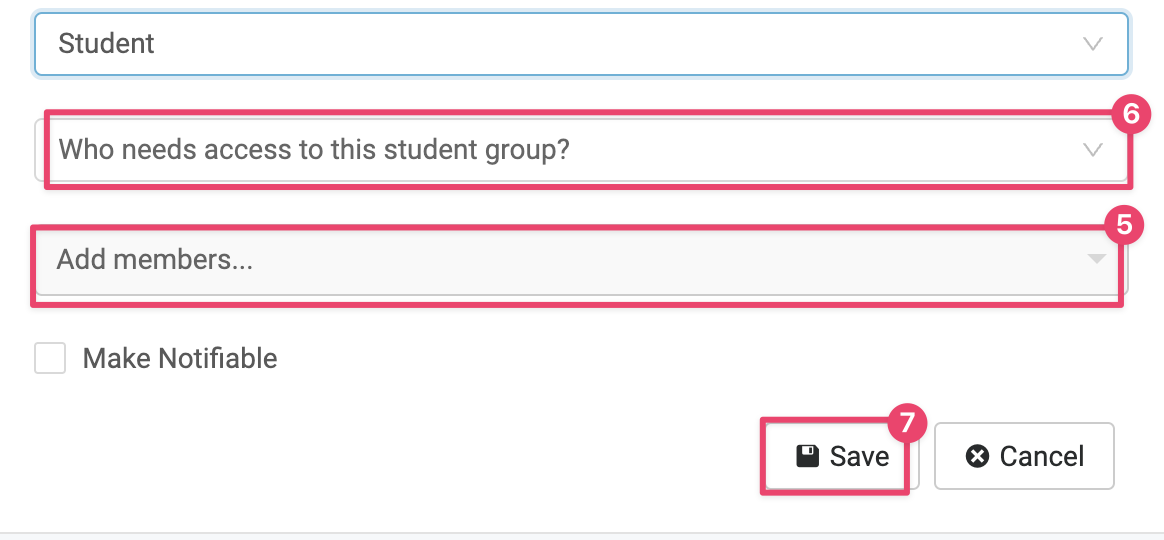Click 'Who needs access to this student group?' text
This screenshot has width=1164, height=540.
tap(314, 150)
